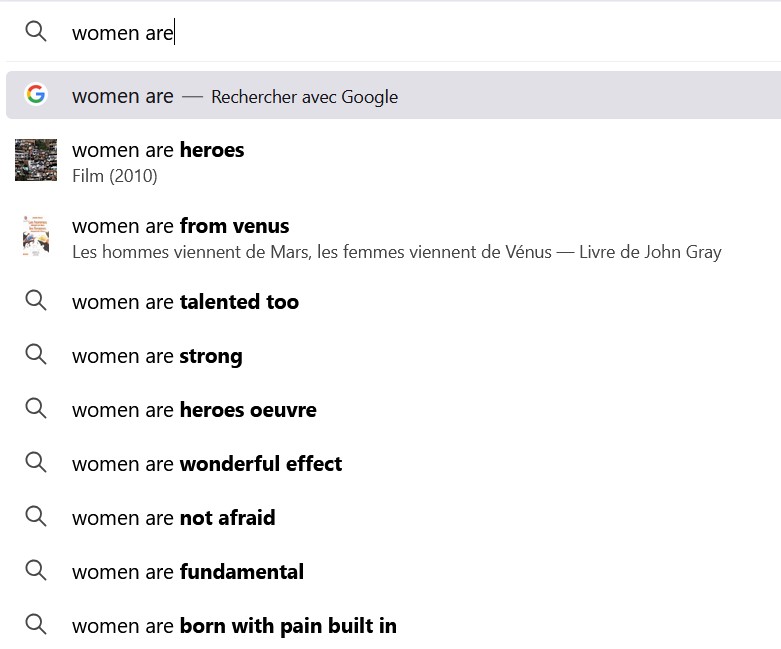
Task: Open the John Gray book cover thumbnail
Action: point(36,237)
